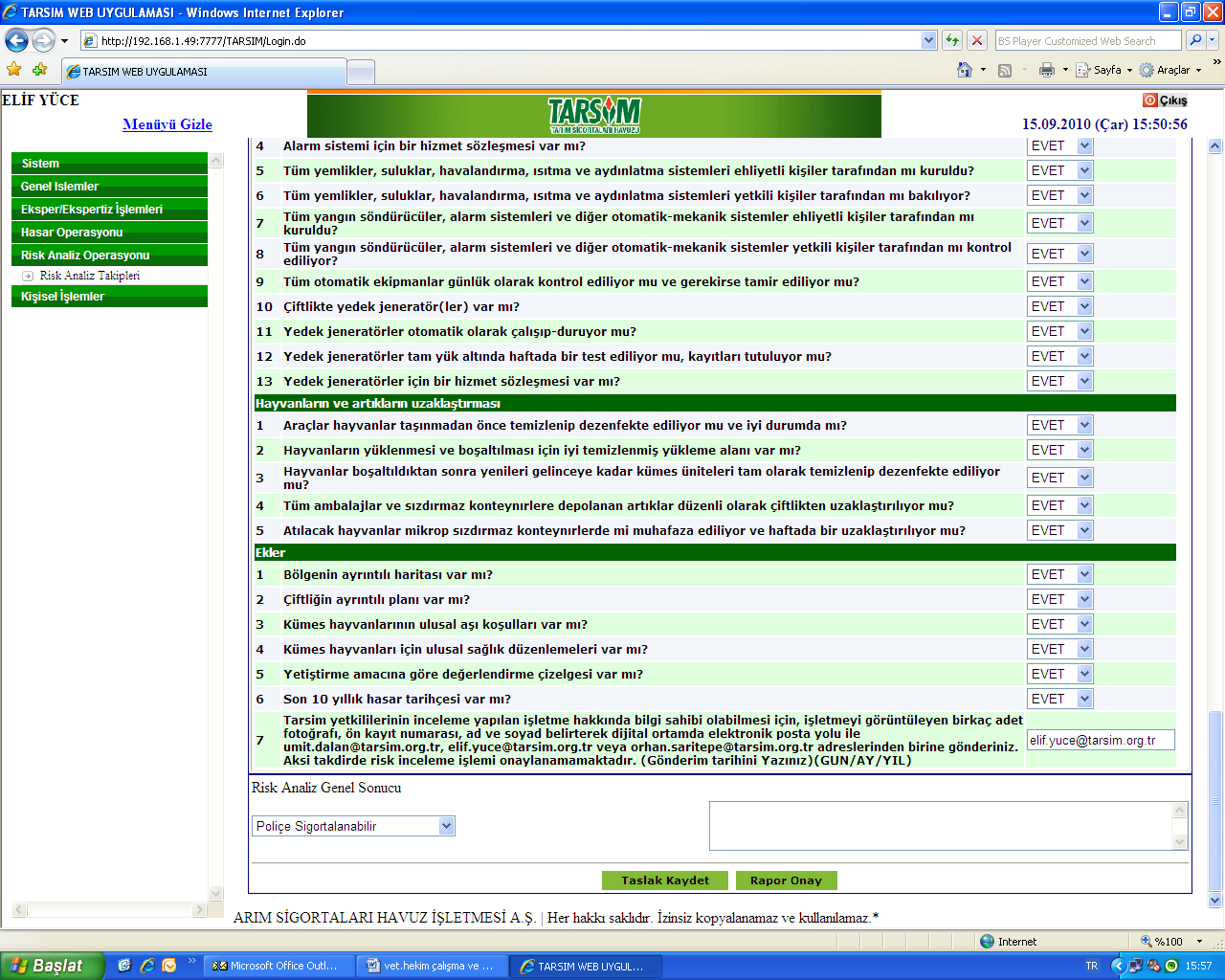Open the Kişisel İşlemler menu
Screen dimensions: 1225x980
tap(109, 296)
